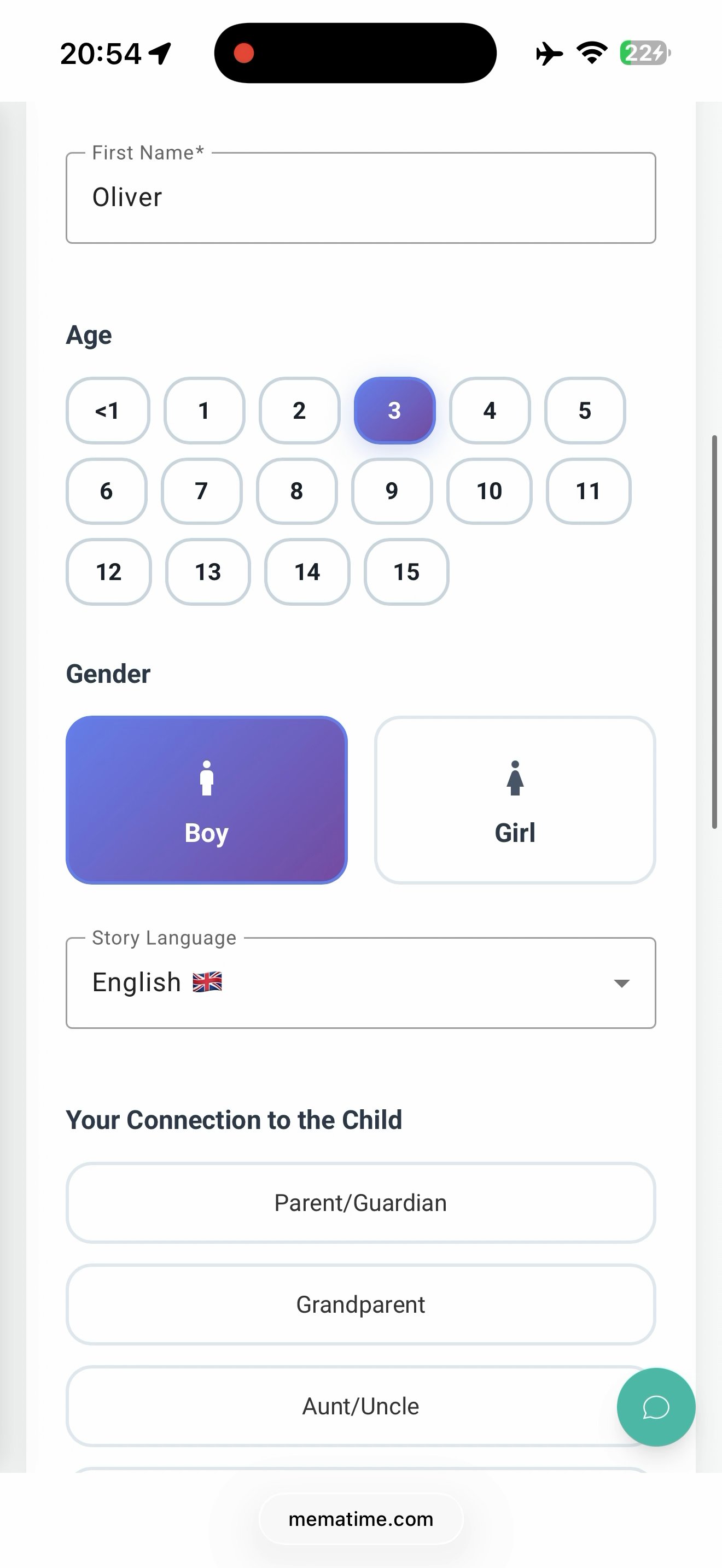722x1568 pixels.
Task: Tap the UK flag icon
Action: pos(207,982)
